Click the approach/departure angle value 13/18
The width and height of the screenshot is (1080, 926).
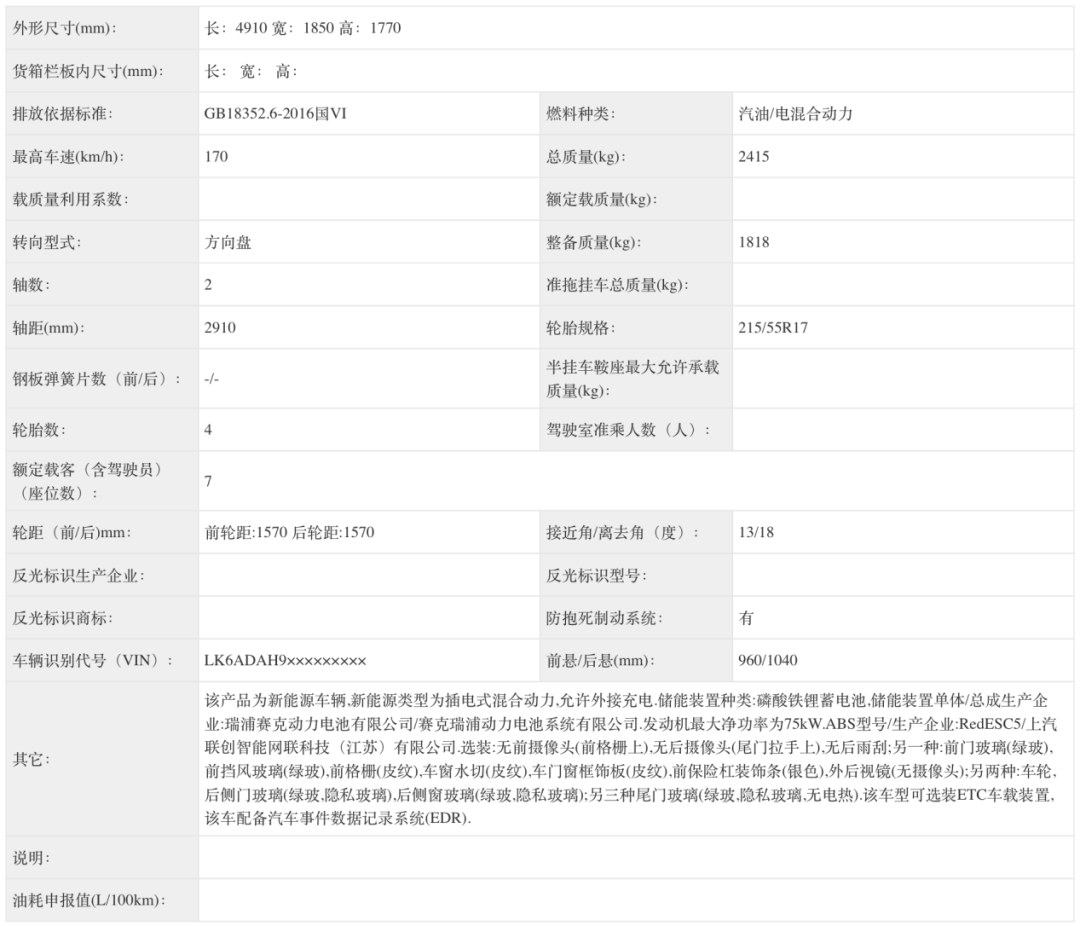pyautogui.click(x=756, y=533)
